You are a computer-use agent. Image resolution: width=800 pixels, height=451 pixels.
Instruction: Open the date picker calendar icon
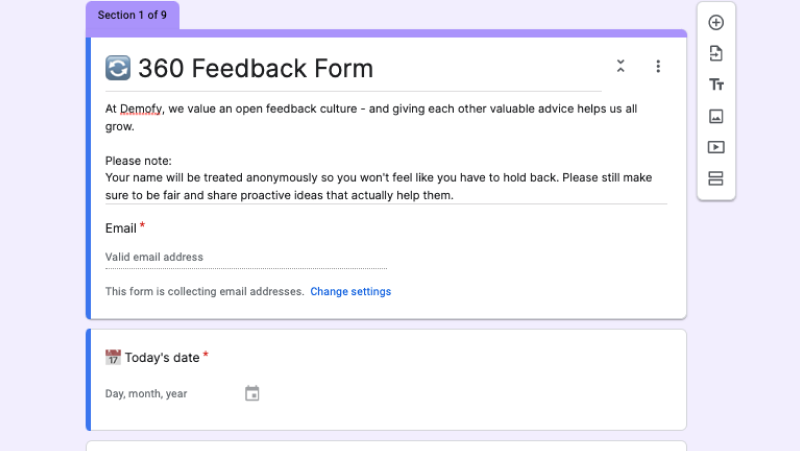point(252,393)
